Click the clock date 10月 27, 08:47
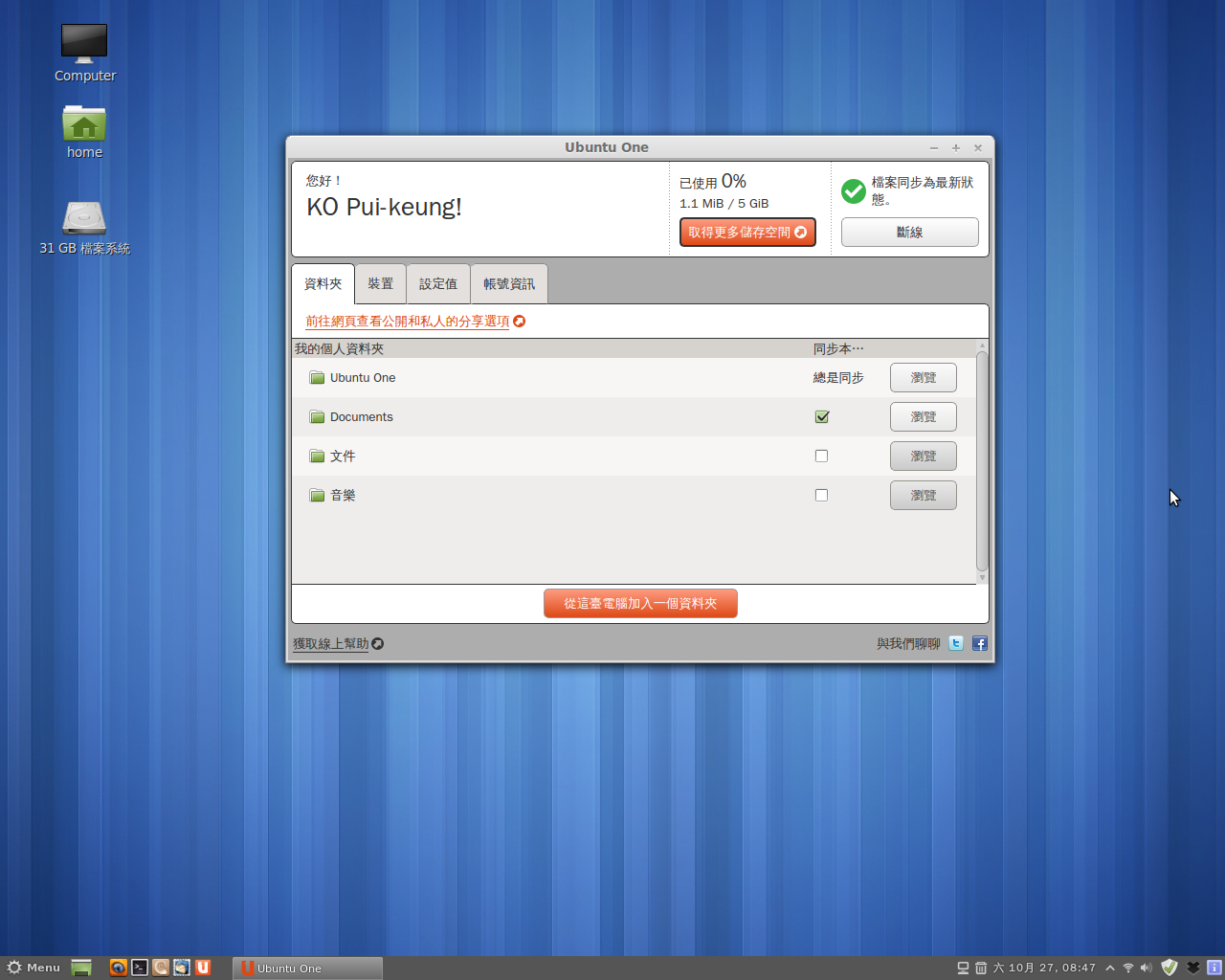The height and width of the screenshot is (980, 1225). point(1044,968)
